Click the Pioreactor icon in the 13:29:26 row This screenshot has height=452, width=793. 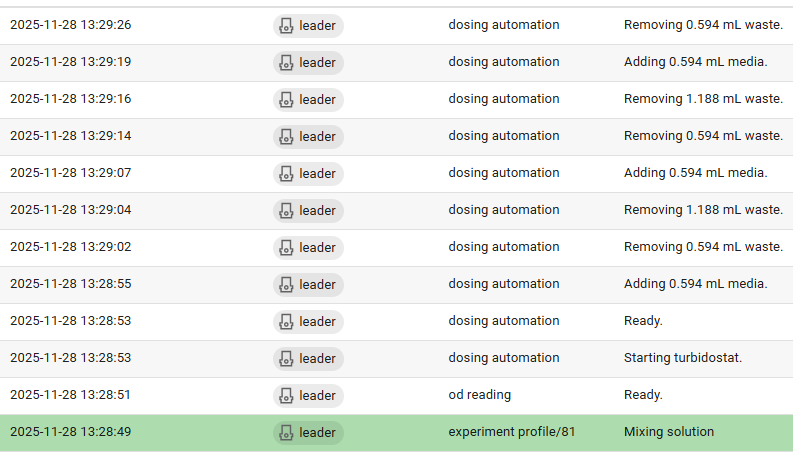[286, 25]
